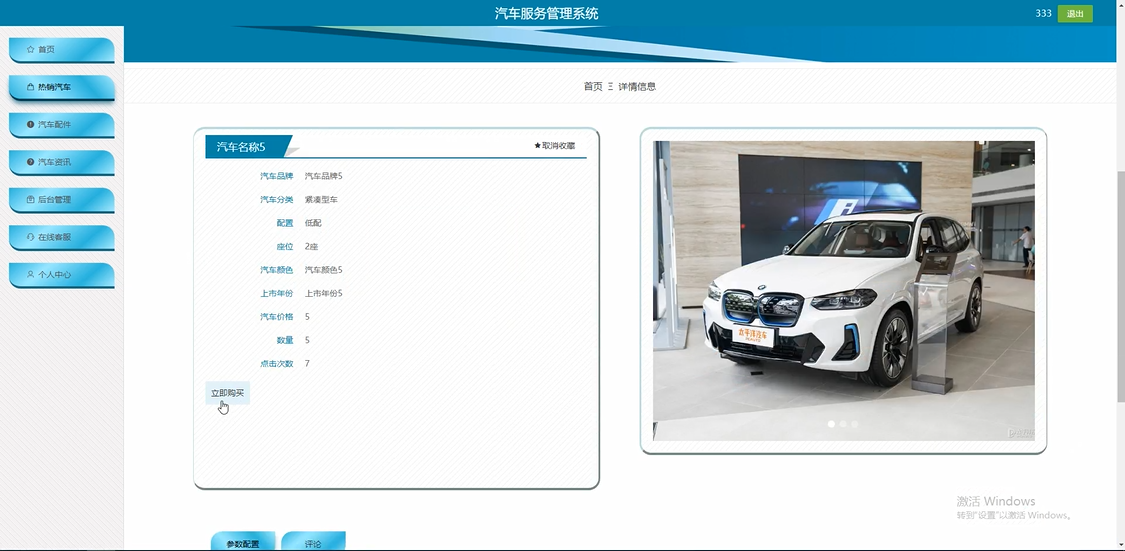Image resolution: width=1125 pixels, height=551 pixels.
Task: Click the round icon beside 汽车配件
Action: tap(30, 124)
